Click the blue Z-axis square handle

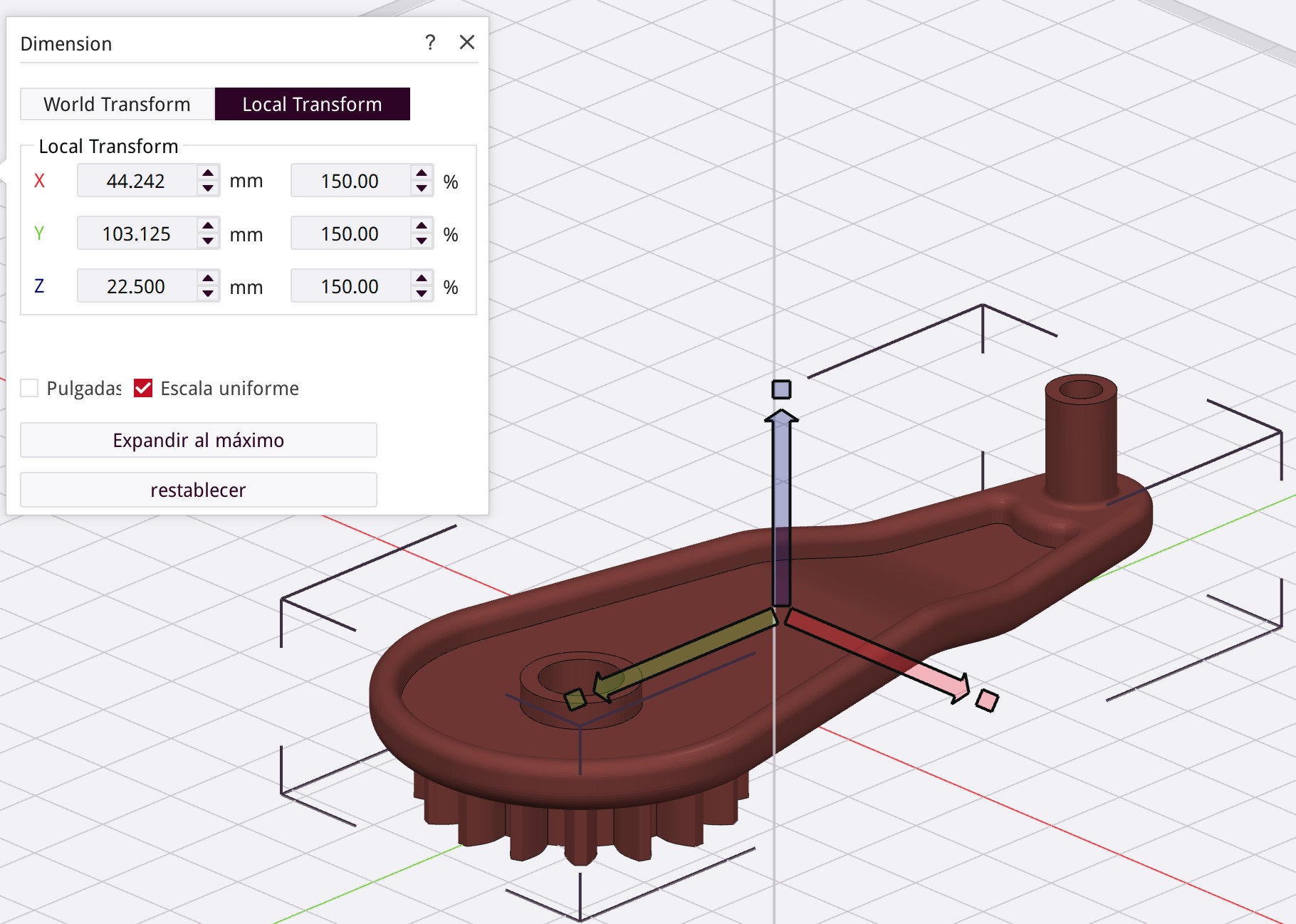point(781,389)
